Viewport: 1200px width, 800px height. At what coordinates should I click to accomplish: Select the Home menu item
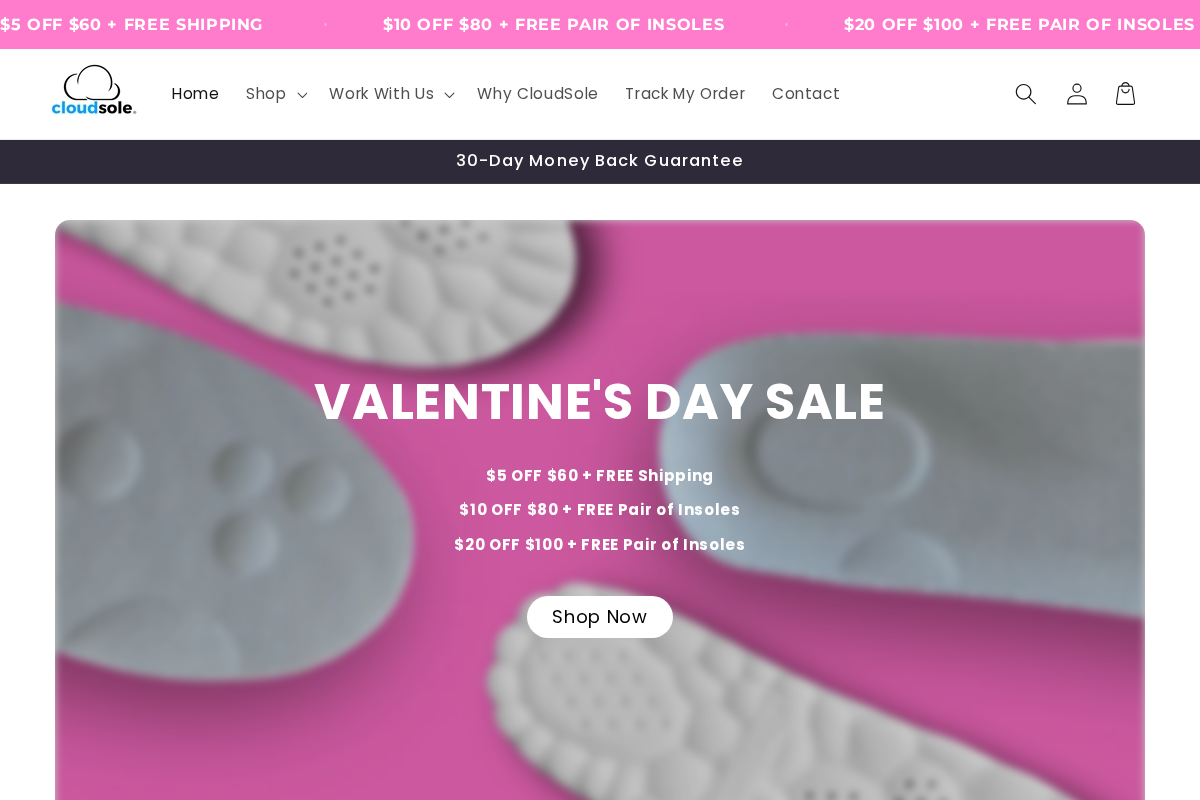click(195, 94)
